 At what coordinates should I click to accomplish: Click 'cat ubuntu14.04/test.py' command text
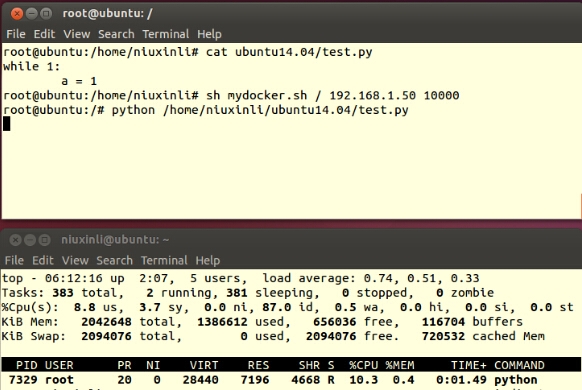pyautogui.click(x=289, y=52)
